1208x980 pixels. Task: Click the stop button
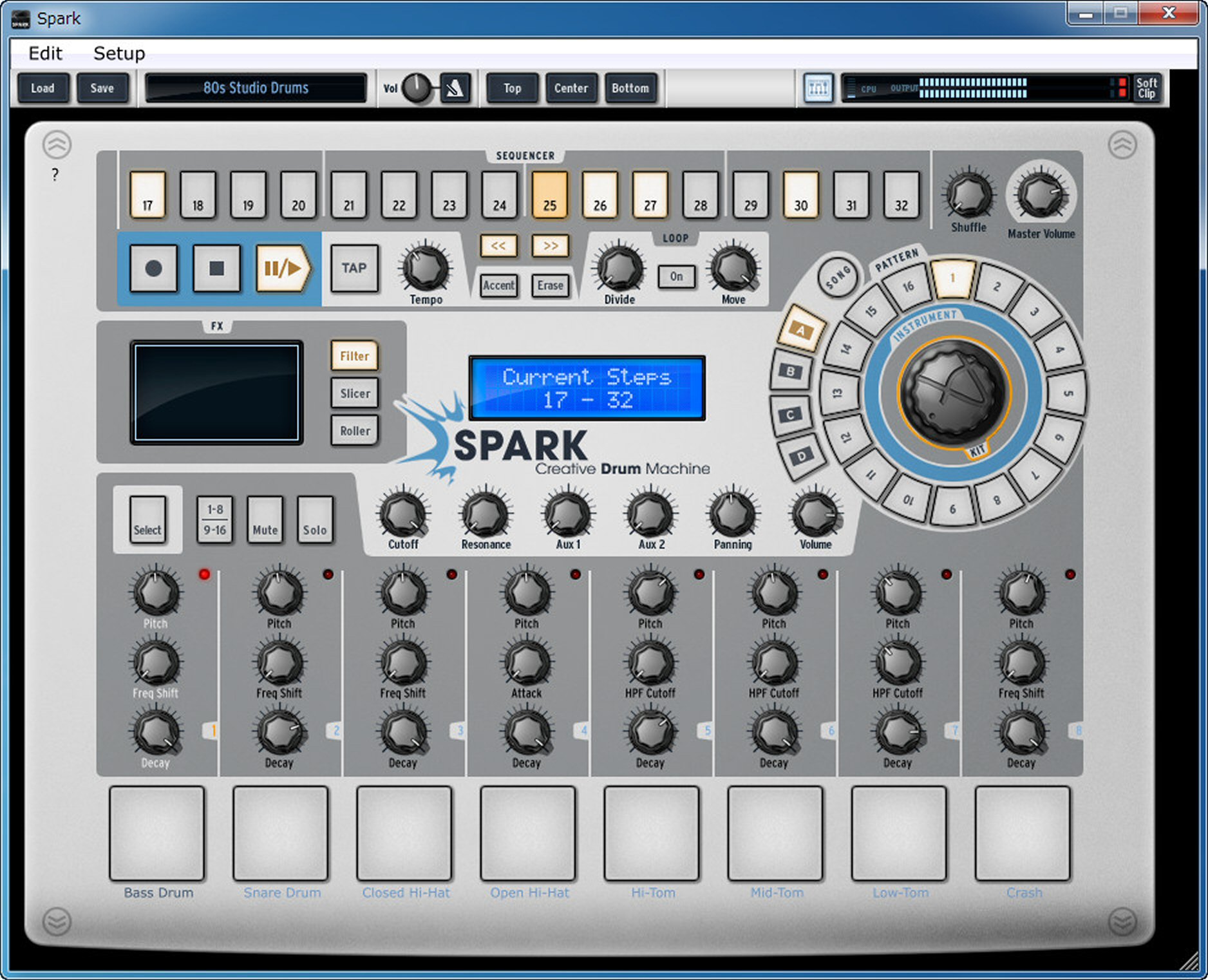click(217, 268)
